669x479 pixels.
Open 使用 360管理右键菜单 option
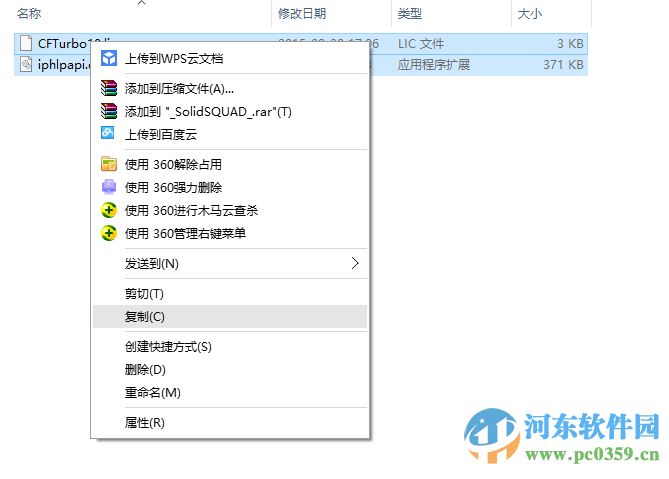click(x=230, y=233)
